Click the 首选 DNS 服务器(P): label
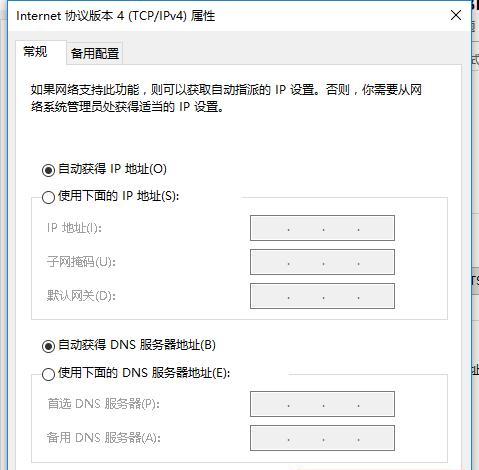Viewport: 479px width, 470px height. (103, 404)
